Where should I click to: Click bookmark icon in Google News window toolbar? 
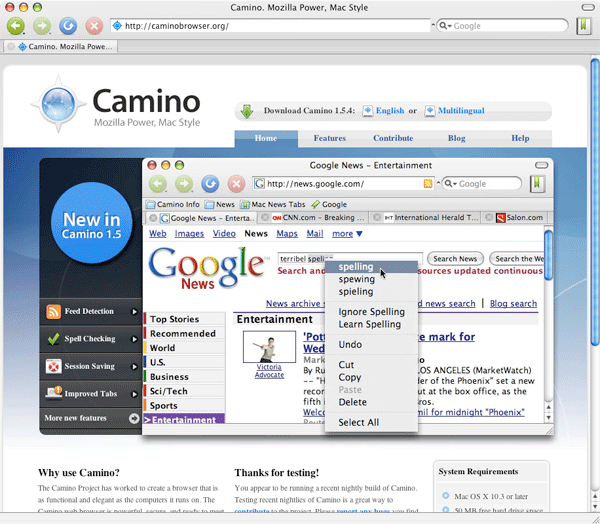[x=537, y=184]
